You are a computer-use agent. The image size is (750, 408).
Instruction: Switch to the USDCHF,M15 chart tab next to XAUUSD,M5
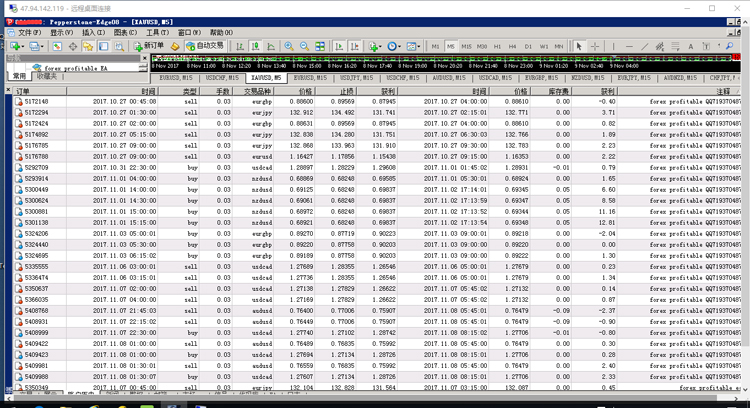pyautogui.click(x=222, y=77)
